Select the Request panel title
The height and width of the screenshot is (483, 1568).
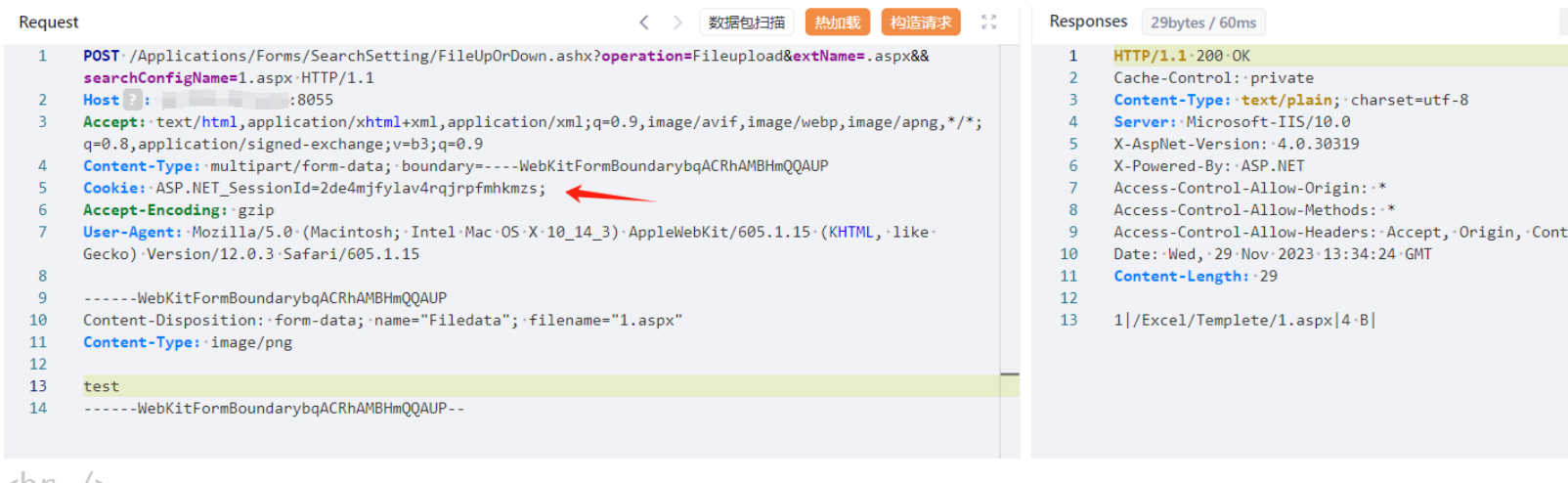(x=48, y=22)
